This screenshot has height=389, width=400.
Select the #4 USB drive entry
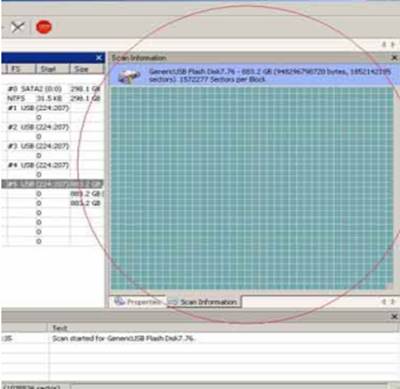[x=39, y=165]
